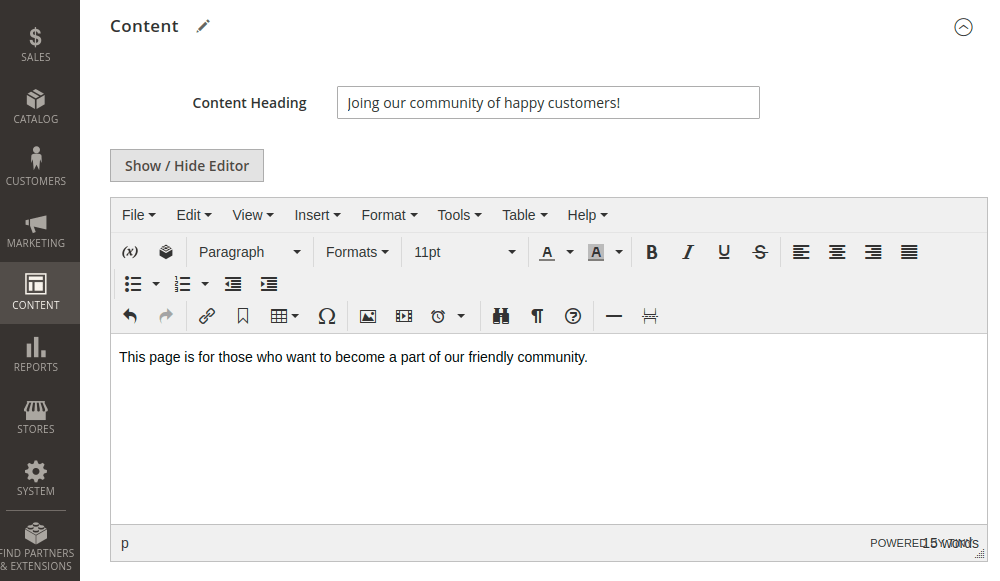Insert special character Omega icon
1000x581 pixels.
pyautogui.click(x=327, y=316)
